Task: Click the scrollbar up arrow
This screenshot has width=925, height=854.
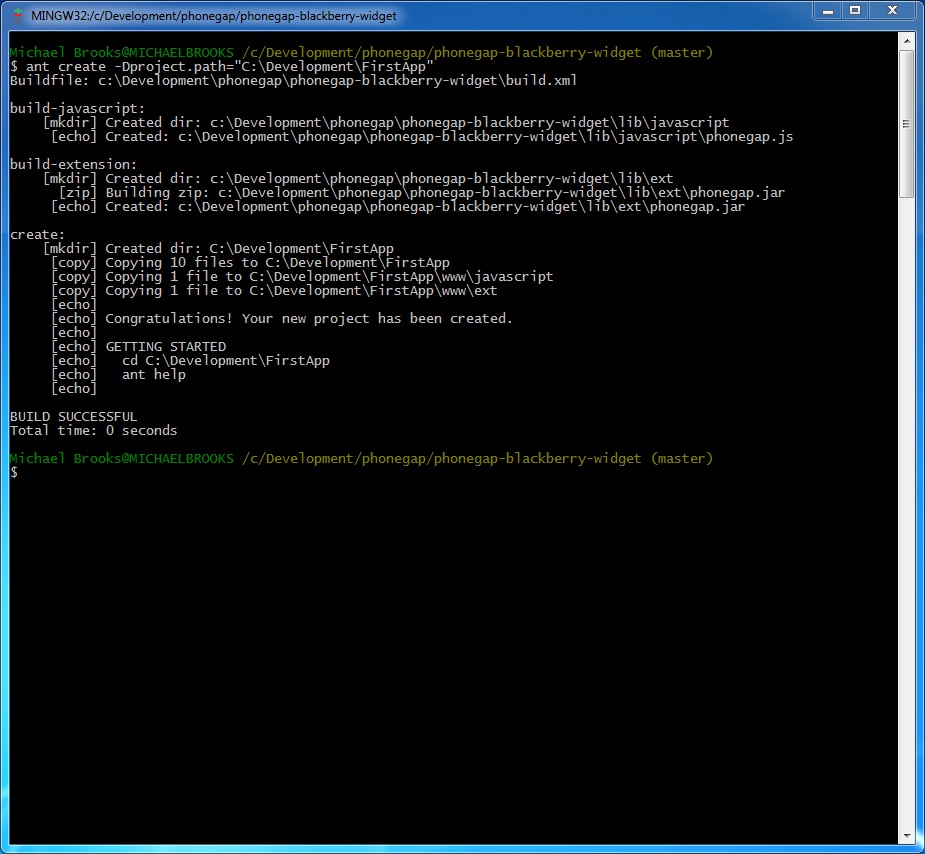Action: click(x=906, y=41)
